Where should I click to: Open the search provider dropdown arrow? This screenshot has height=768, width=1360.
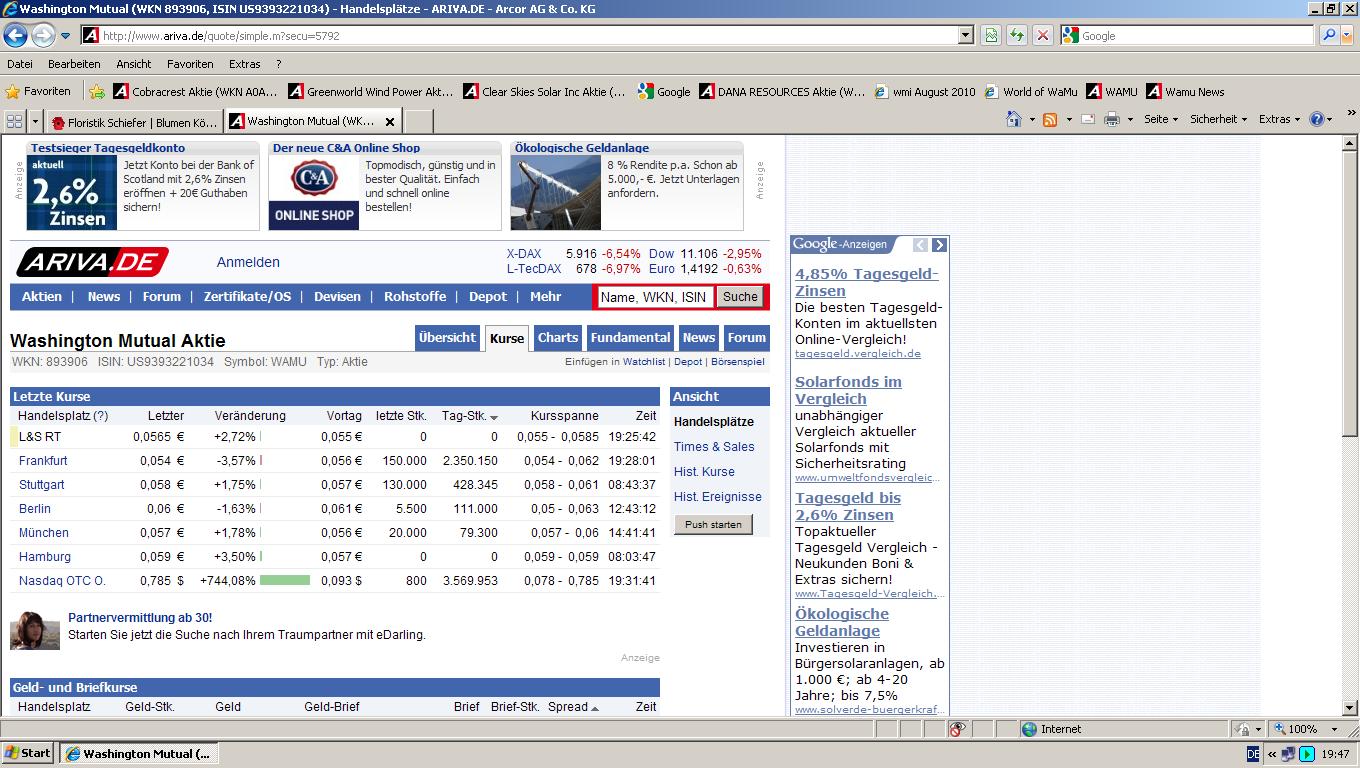[x=1347, y=36]
